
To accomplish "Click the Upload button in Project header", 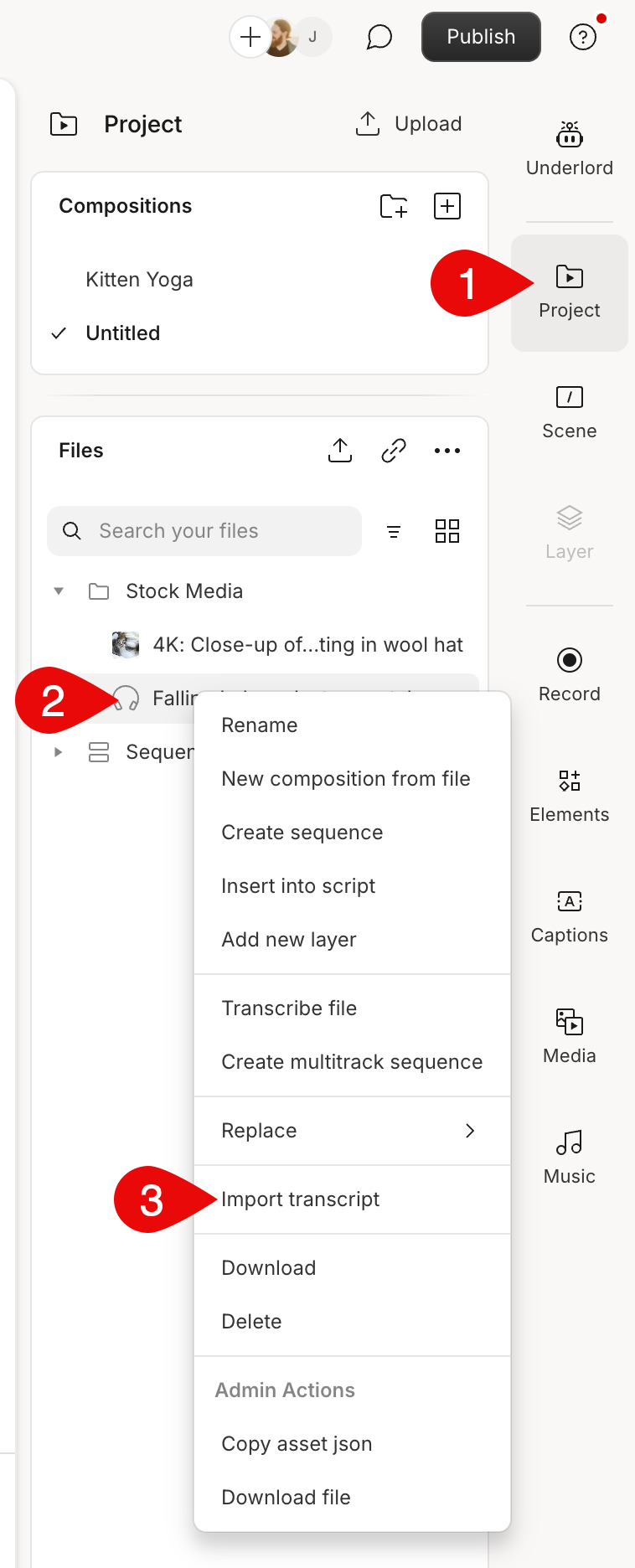I will [x=410, y=124].
